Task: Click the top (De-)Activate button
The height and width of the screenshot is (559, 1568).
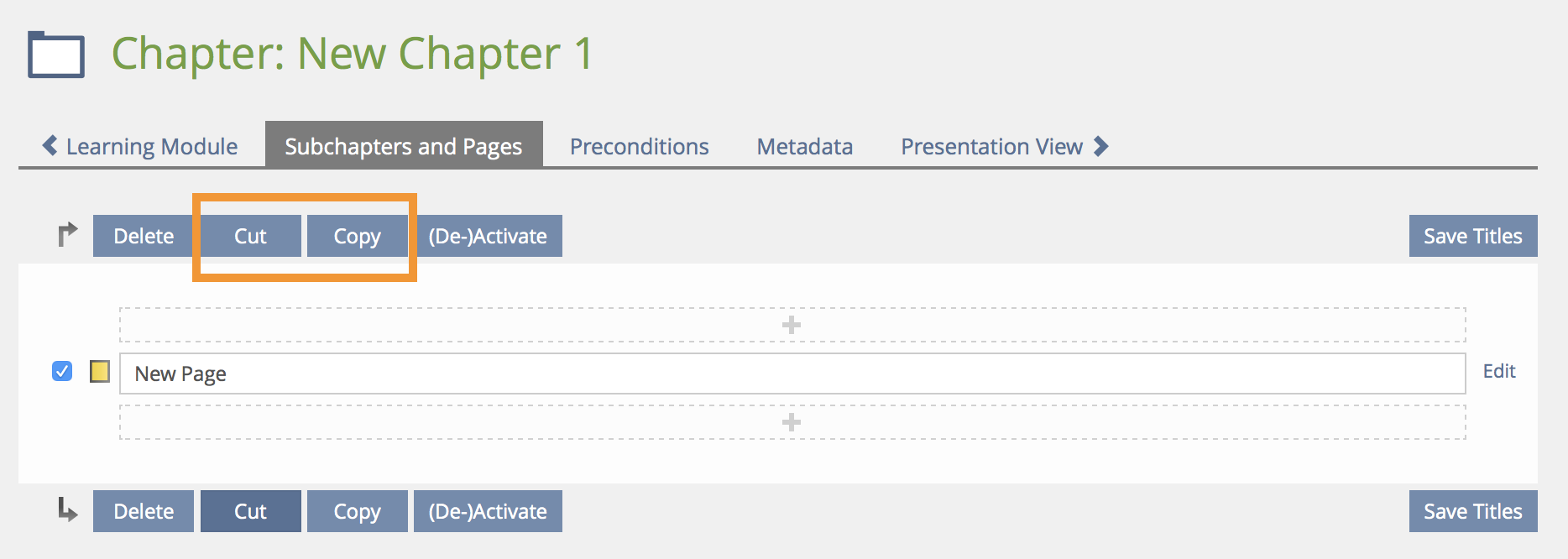Action: point(488,236)
